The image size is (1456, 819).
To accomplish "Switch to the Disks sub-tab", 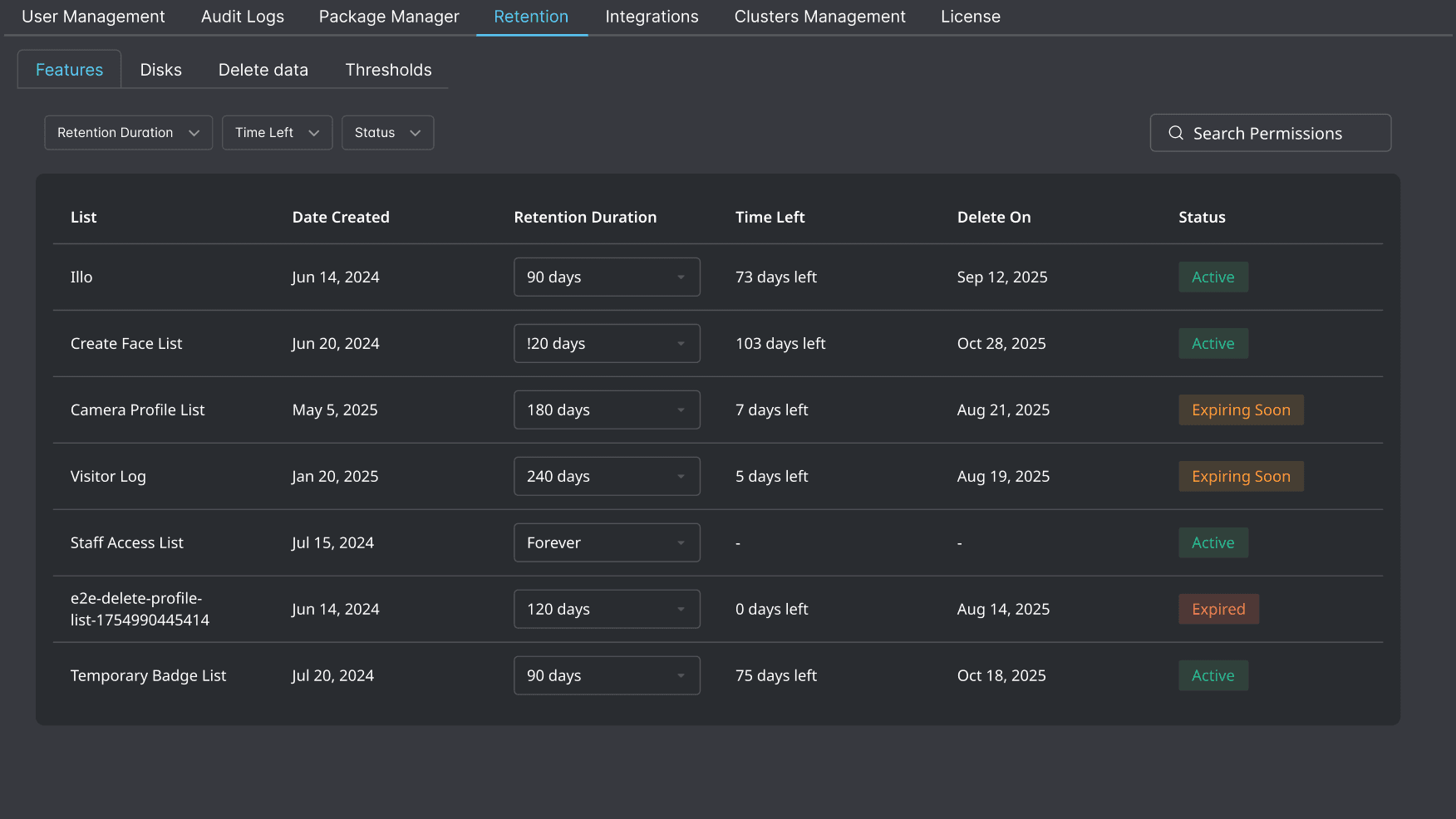I will (161, 70).
